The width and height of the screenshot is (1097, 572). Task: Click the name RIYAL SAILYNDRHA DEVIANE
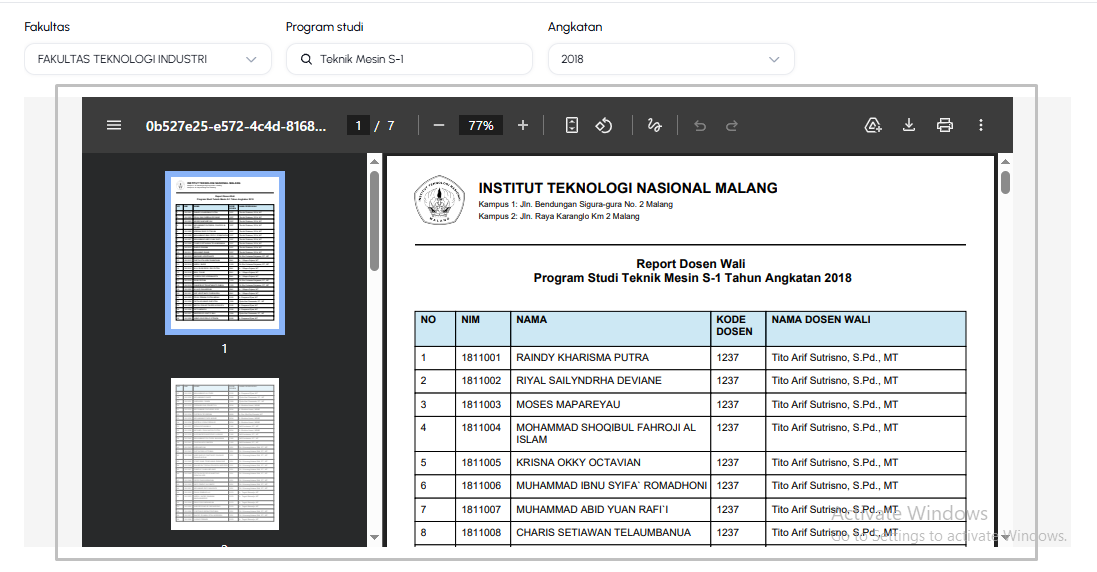point(588,380)
